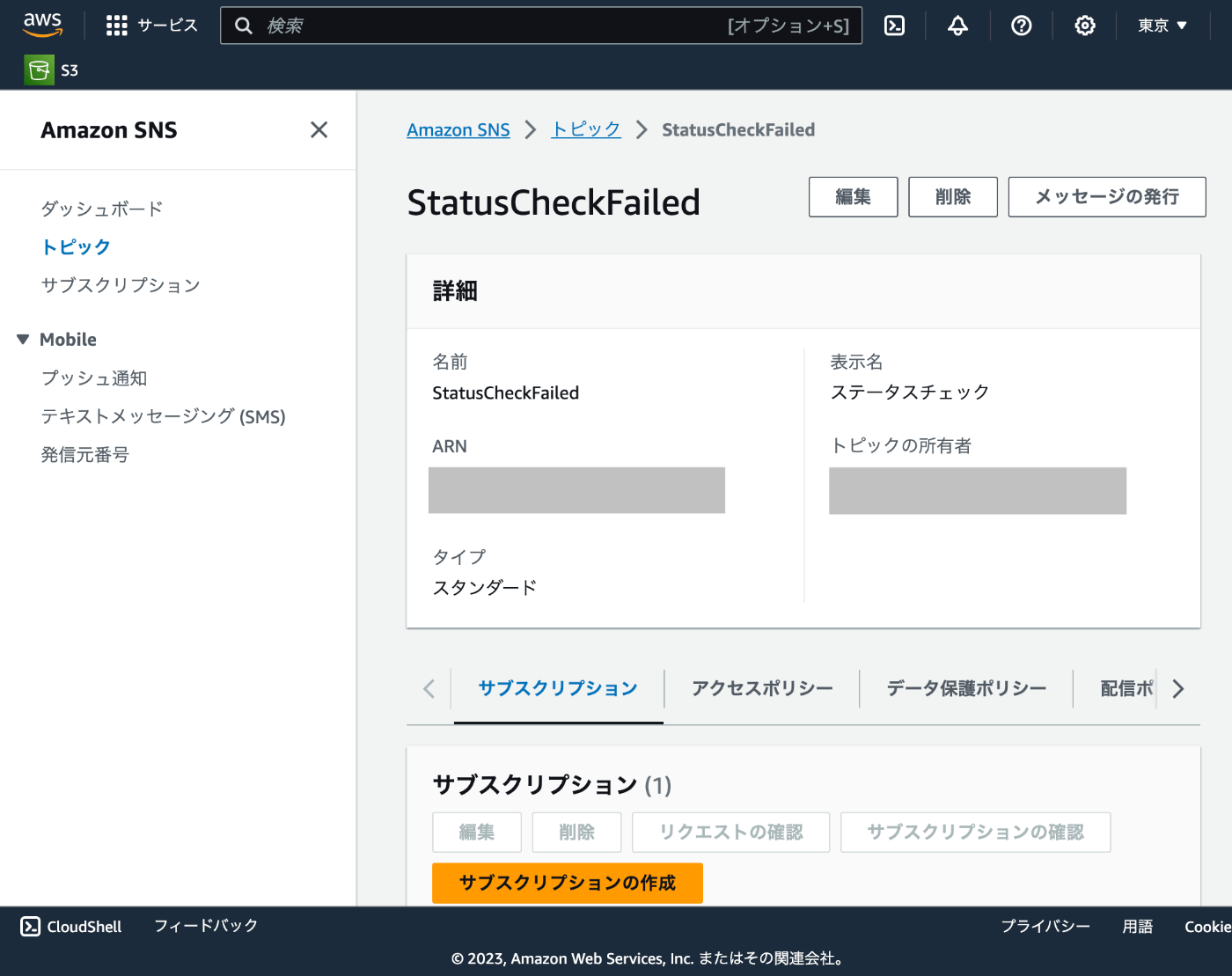
Task: Open the サービス grid menu
Action: click(151, 26)
